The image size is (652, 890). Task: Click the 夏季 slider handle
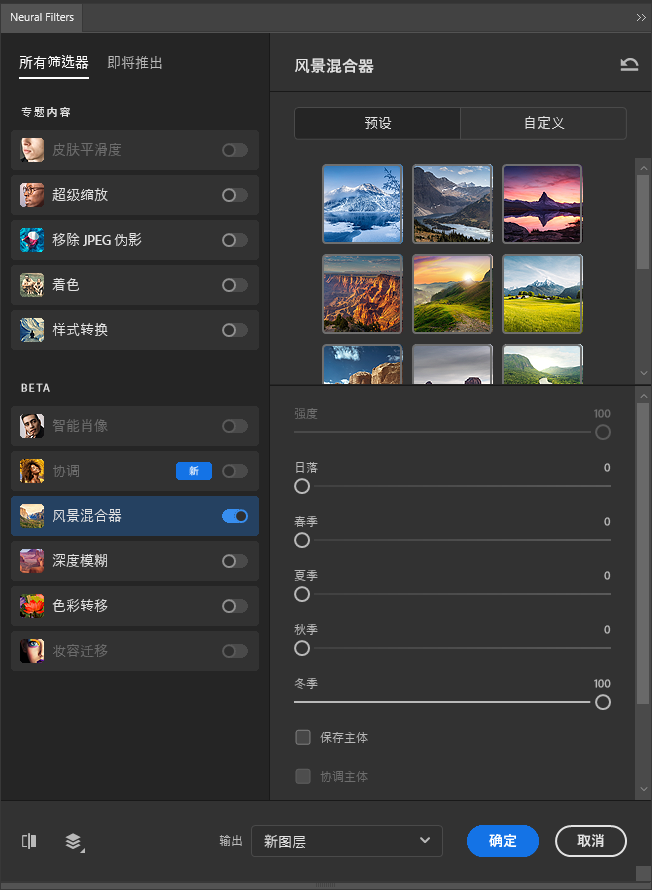coord(302,594)
